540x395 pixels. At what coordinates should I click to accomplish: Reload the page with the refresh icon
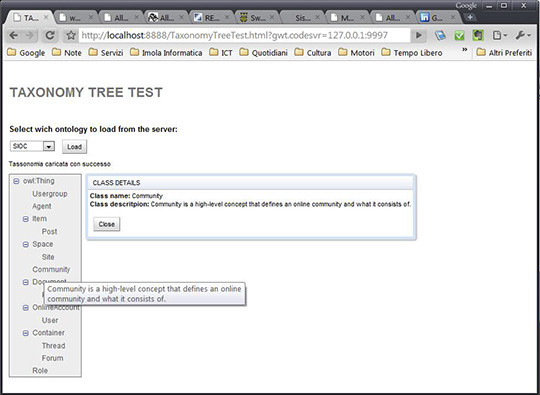click(50, 35)
